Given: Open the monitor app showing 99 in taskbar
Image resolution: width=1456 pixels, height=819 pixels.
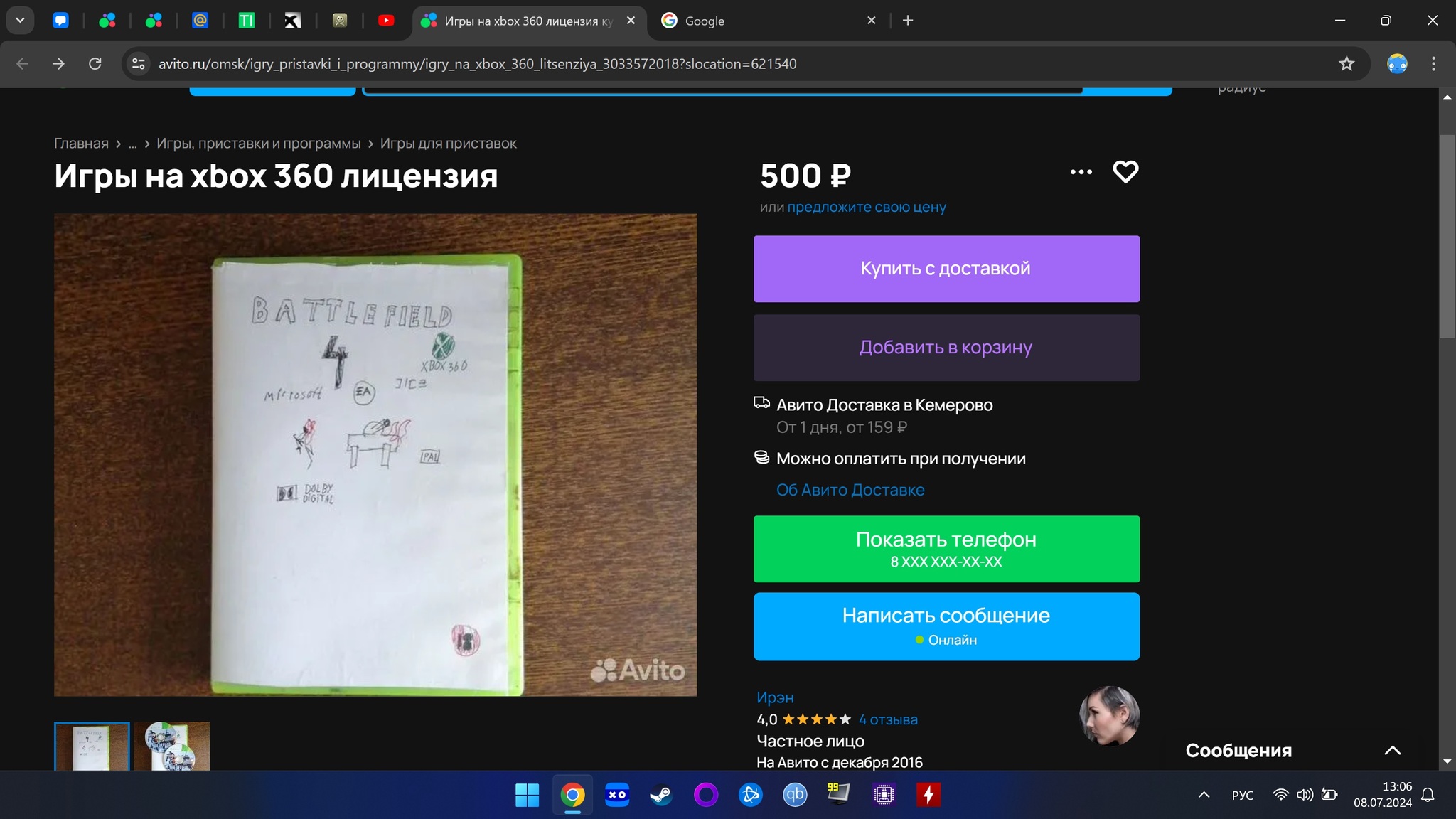Looking at the screenshot, I should pyautogui.click(x=839, y=795).
